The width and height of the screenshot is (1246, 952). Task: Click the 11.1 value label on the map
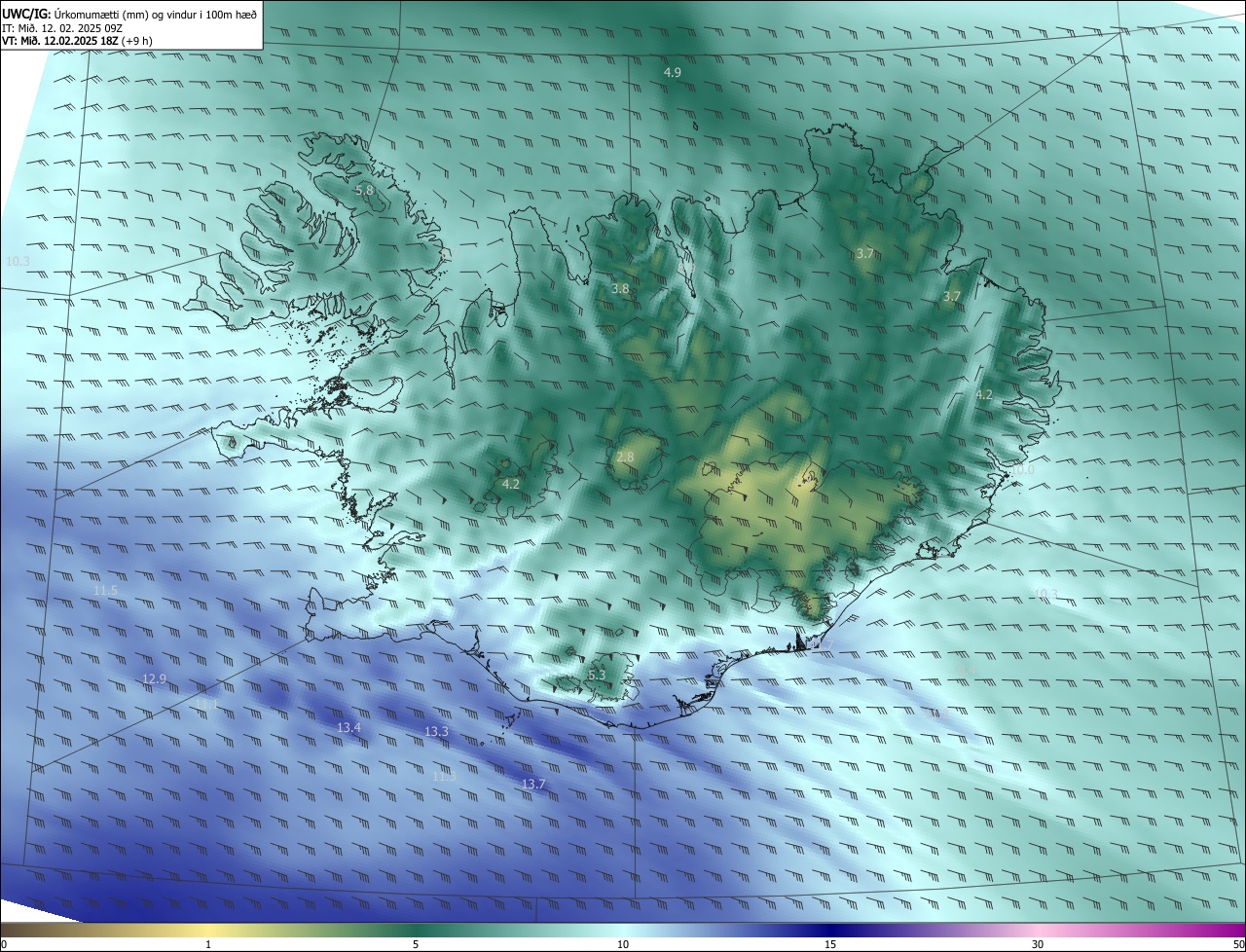click(x=206, y=704)
